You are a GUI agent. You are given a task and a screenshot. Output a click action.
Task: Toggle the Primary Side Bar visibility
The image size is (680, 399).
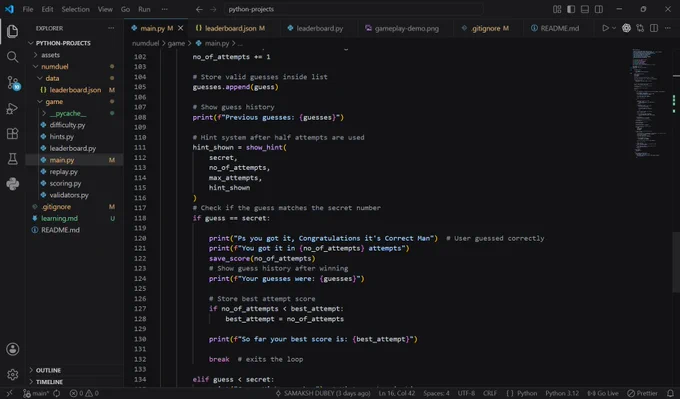[571, 9]
